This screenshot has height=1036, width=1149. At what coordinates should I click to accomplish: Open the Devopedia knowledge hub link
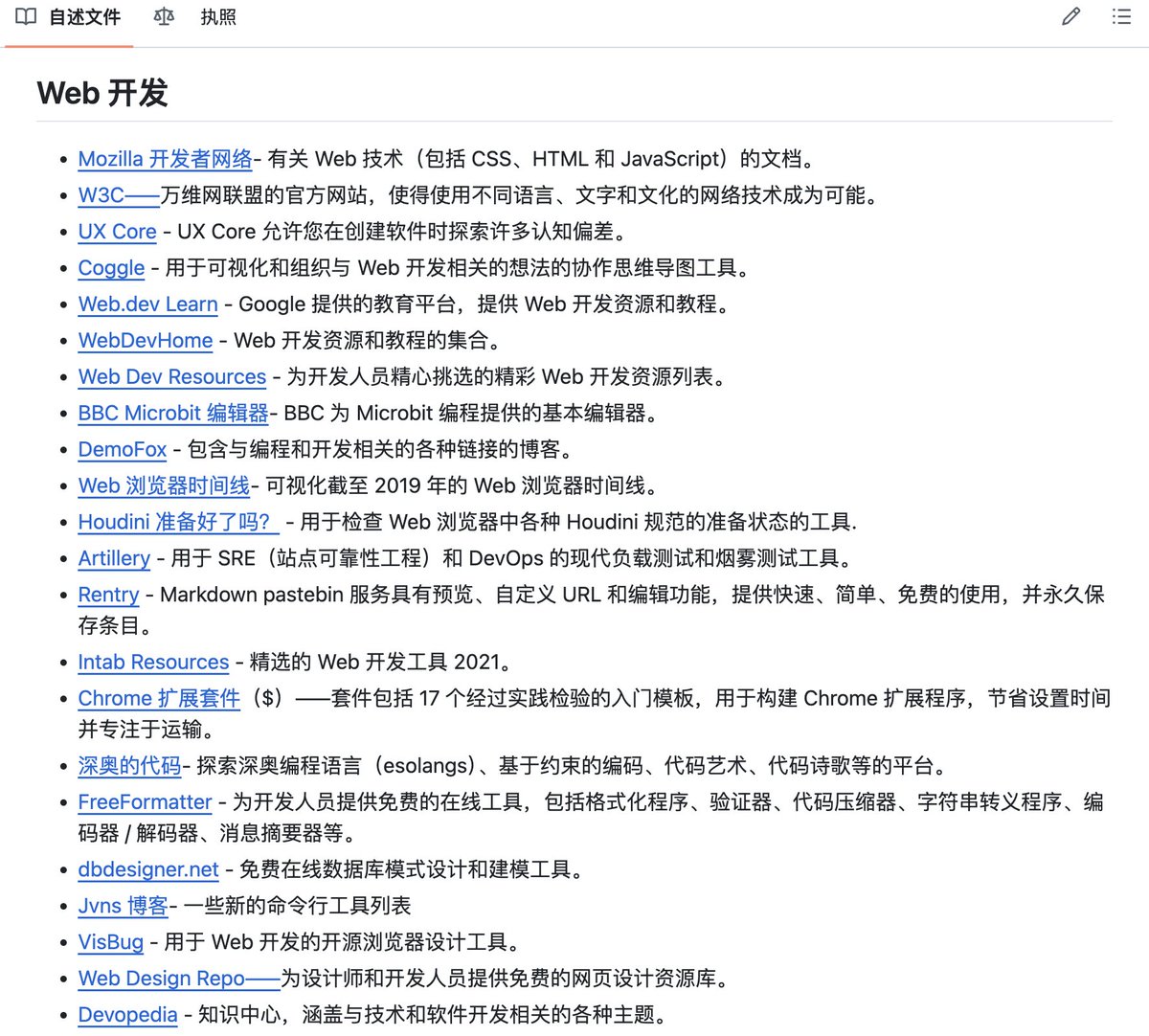[127, 1015]
